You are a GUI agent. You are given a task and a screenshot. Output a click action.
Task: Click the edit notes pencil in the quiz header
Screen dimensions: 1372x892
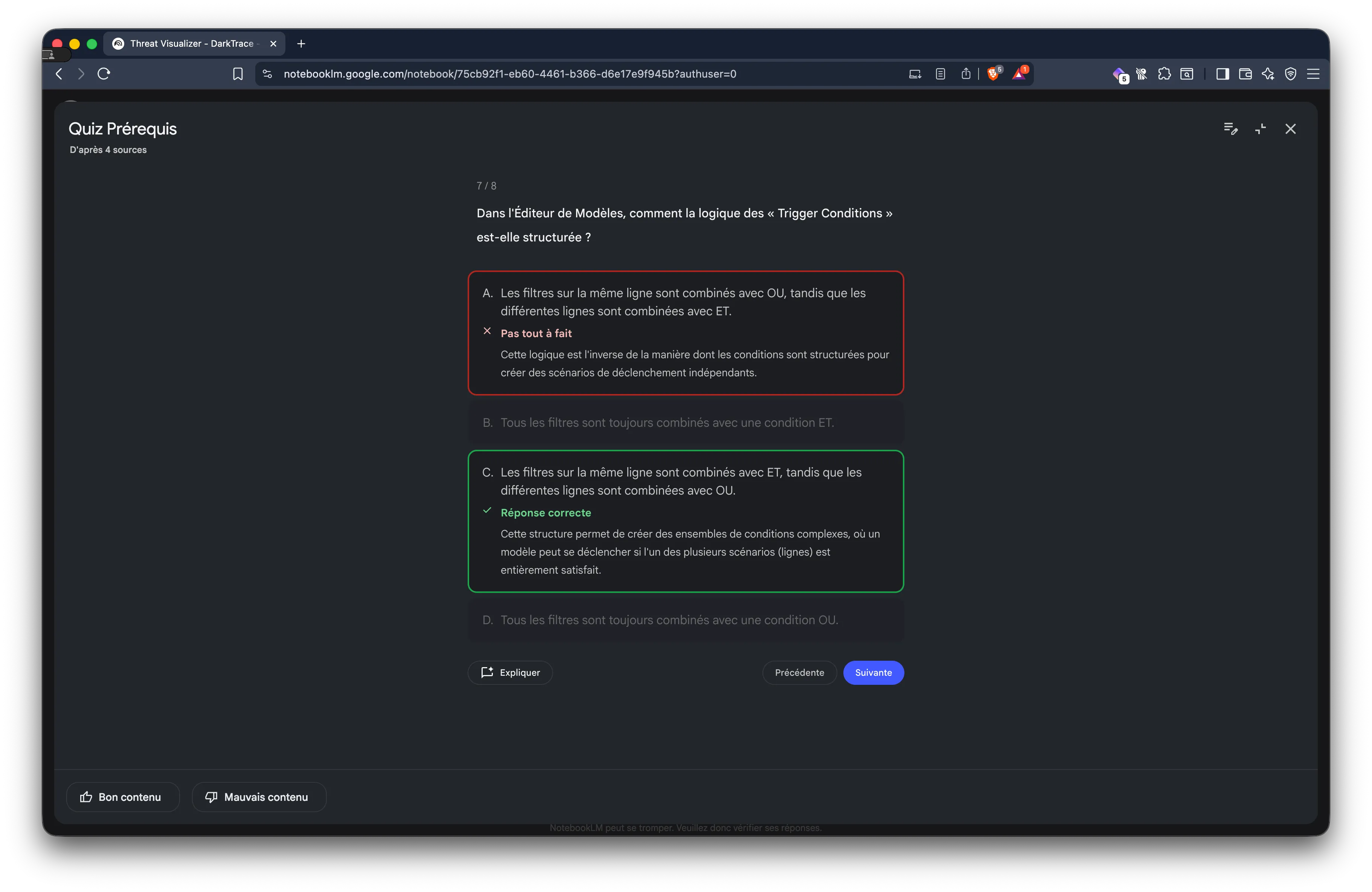(x=1231, y=129)
